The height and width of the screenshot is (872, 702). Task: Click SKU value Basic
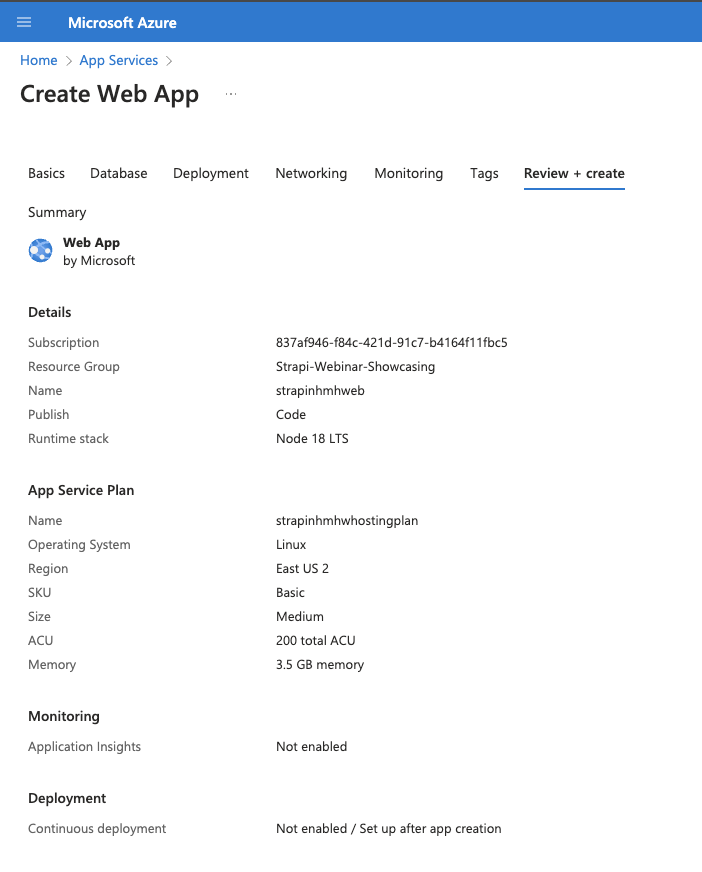(x=290, y=592)
